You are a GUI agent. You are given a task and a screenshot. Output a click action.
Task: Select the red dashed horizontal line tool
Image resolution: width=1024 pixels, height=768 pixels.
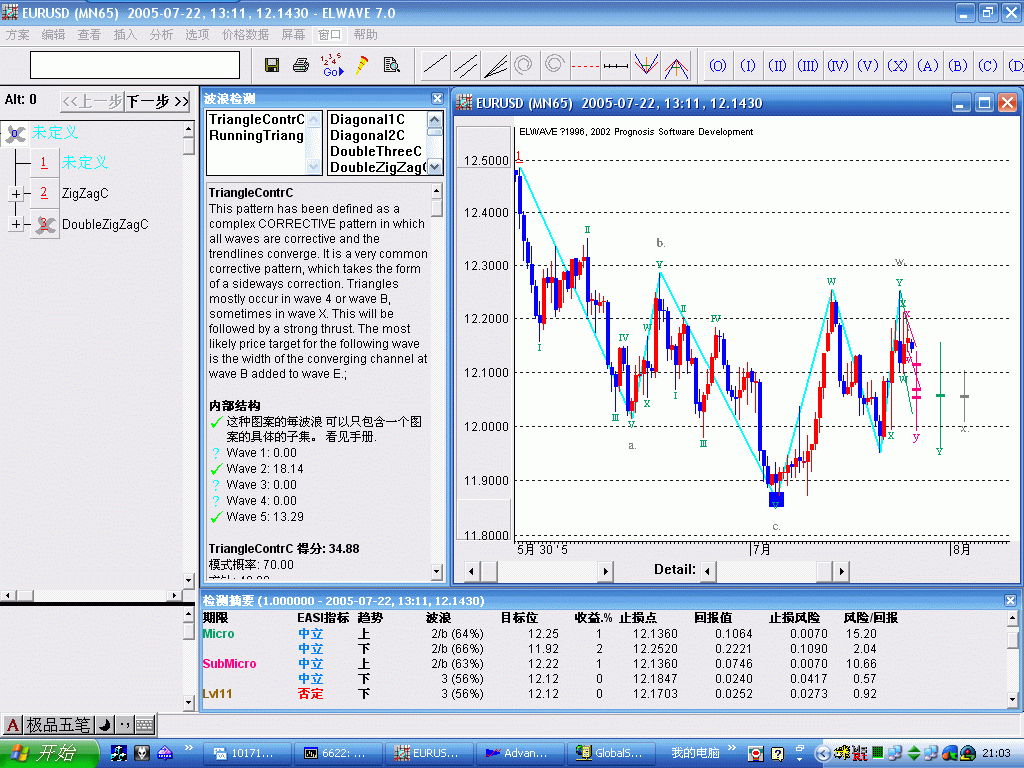(x=585, y=66)
